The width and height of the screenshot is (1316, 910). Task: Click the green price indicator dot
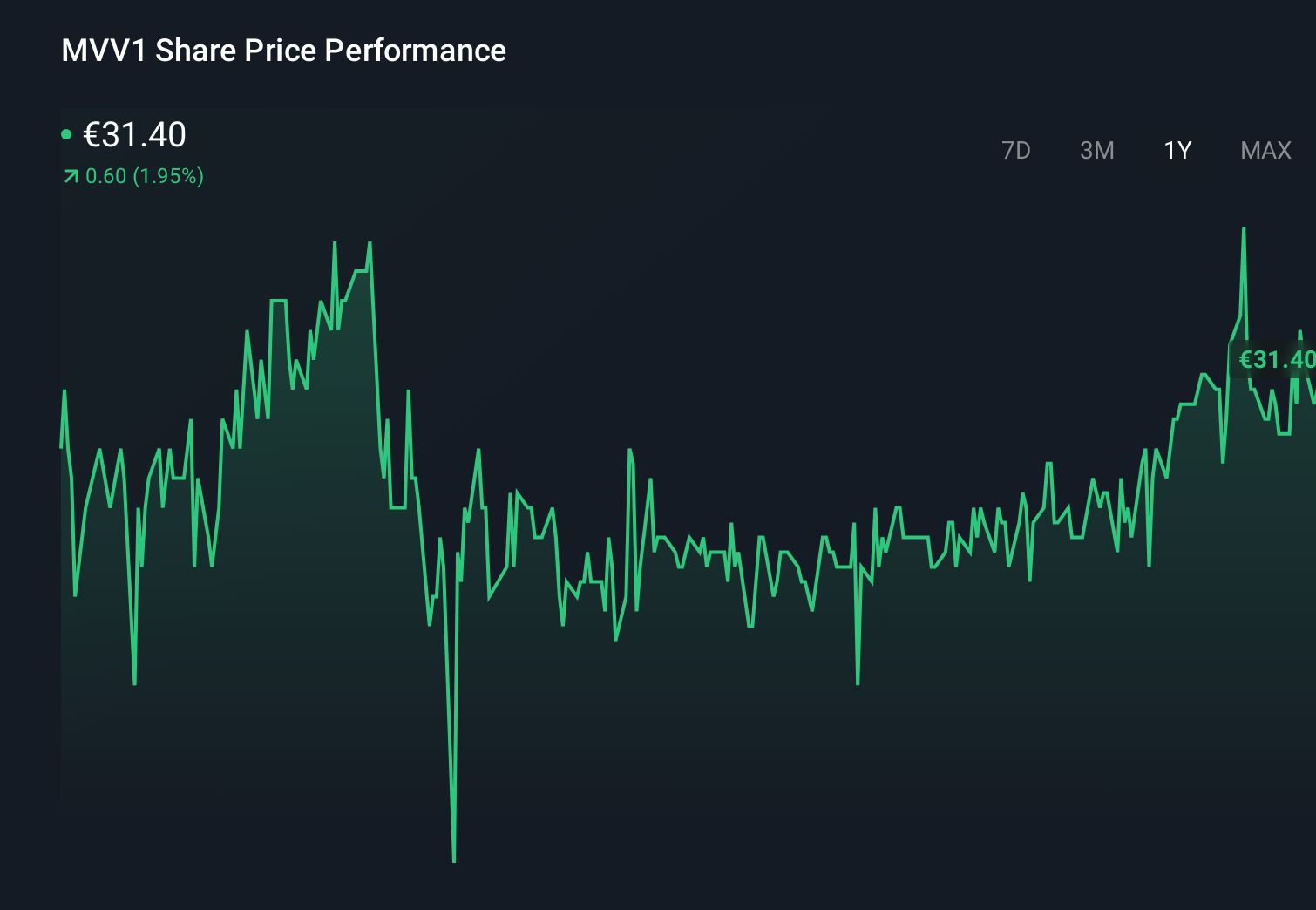pos(66,133)
